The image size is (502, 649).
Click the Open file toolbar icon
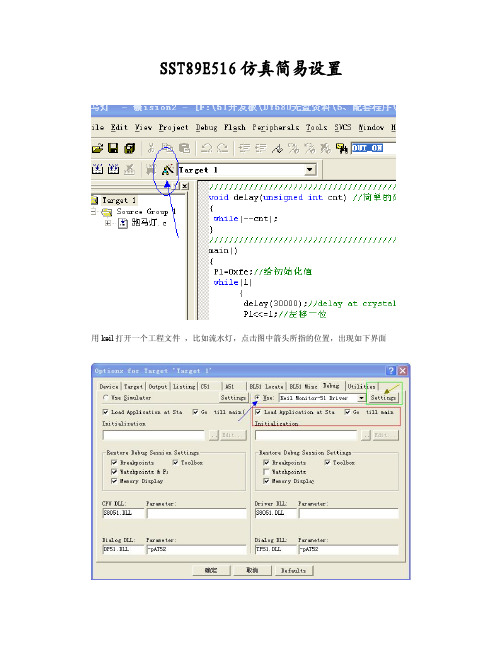[97, 148]
